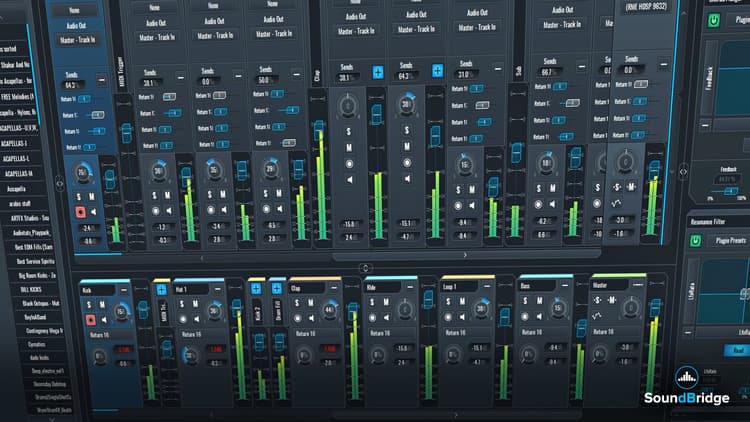Viewport: 750px width, 422px height.
Task: Click the blue Read automation button
Action: (738, 351)
